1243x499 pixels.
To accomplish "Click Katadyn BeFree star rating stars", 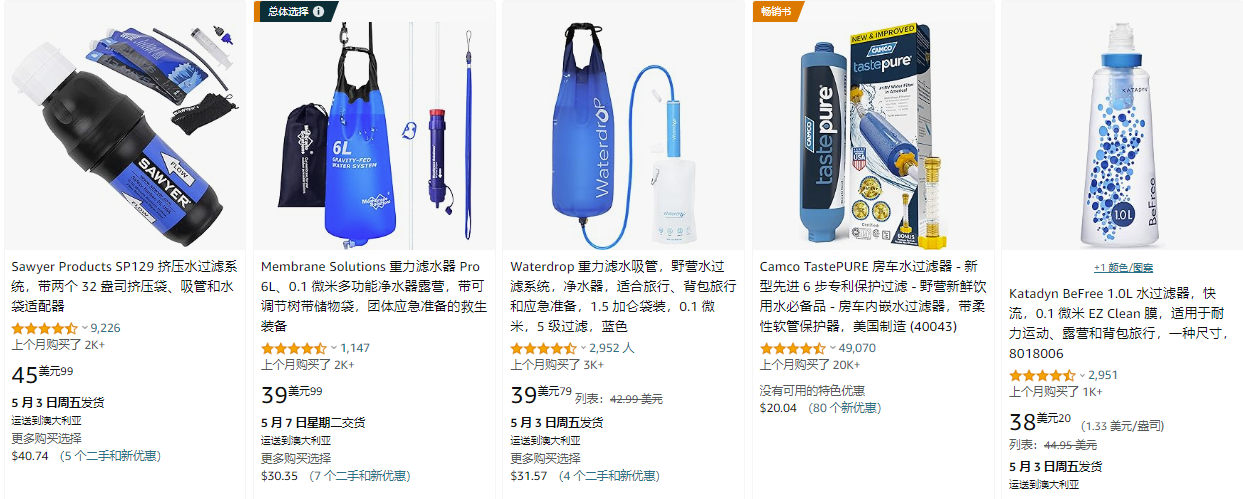I will (x=1042, y=375).
